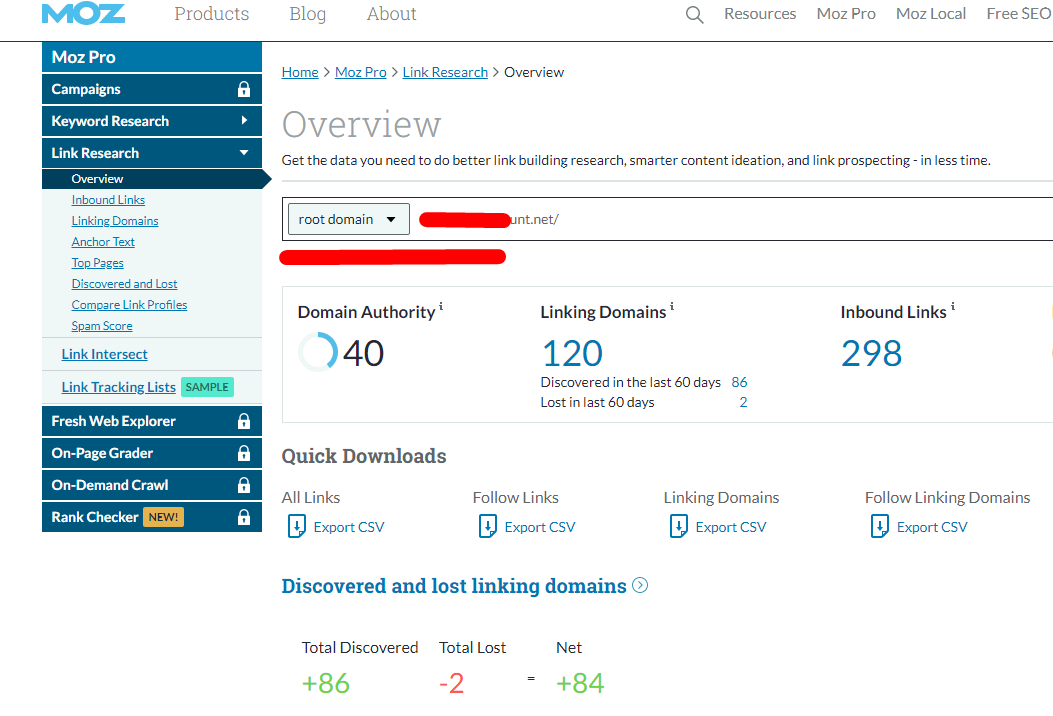1053x716 pixels.
Task: Go to Spam Score page
Action: pos(102,326)
